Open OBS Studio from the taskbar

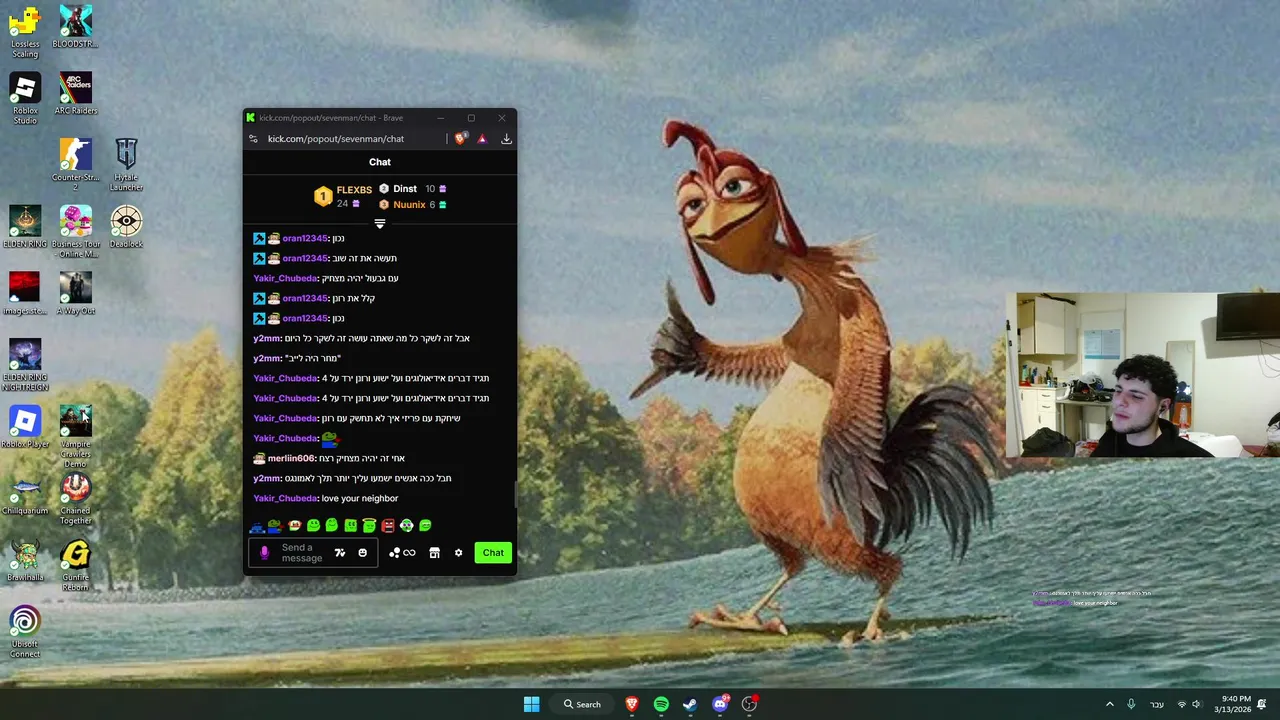(x=749, y=704)
